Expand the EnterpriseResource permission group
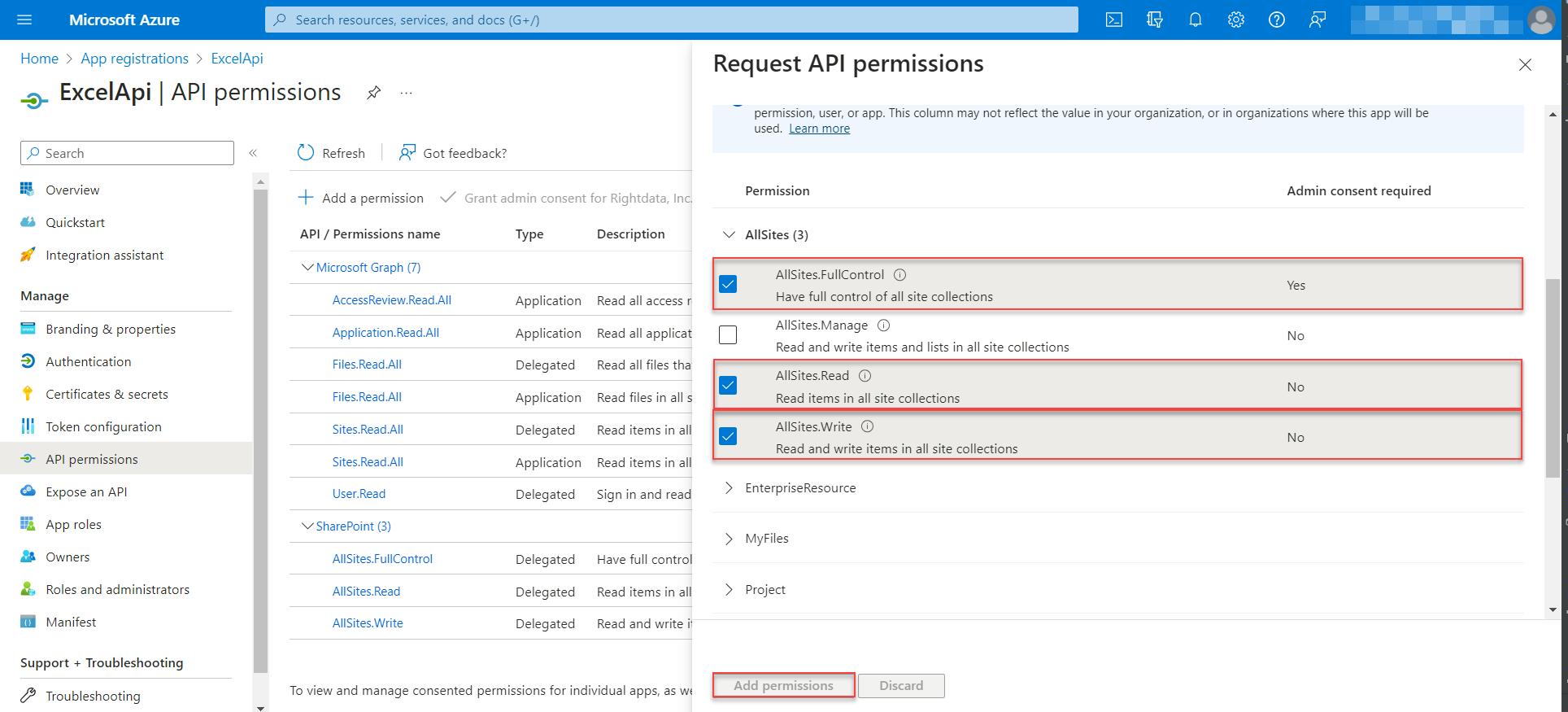The image size is (1568, 712). [729, 488]
